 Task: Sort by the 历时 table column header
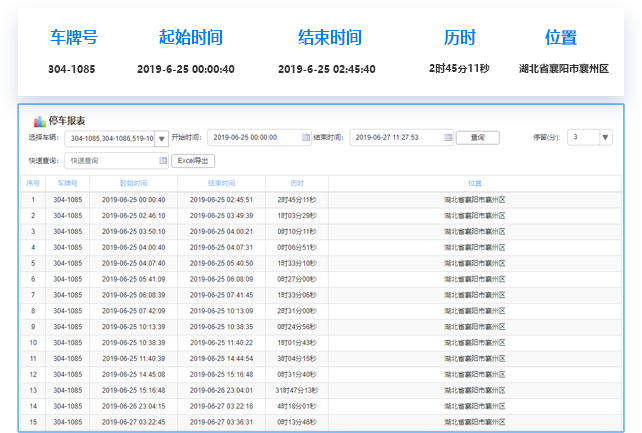[297, 183]
